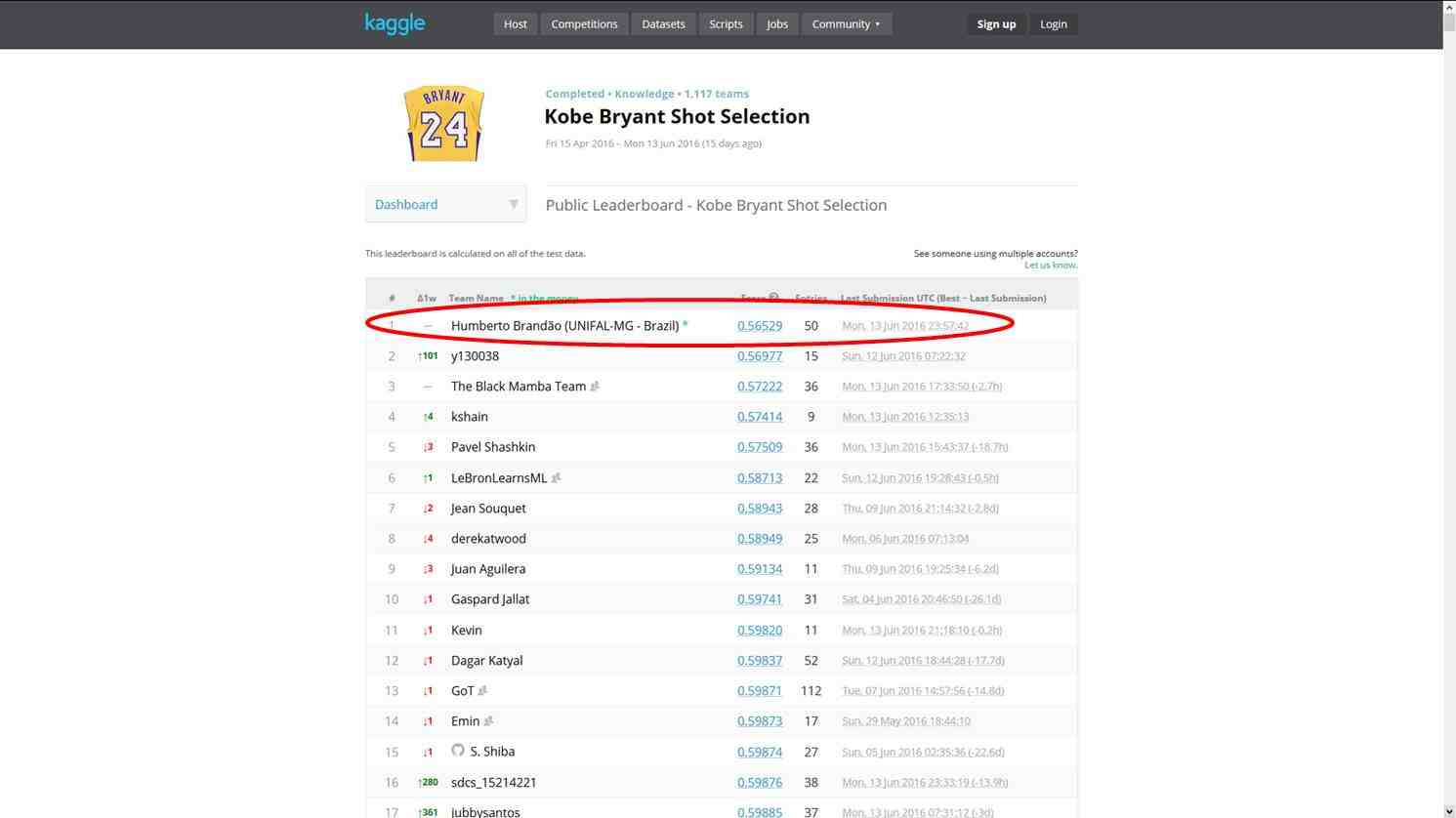
Task: Select team name Dagar Katyal
Action: [486, 661]
